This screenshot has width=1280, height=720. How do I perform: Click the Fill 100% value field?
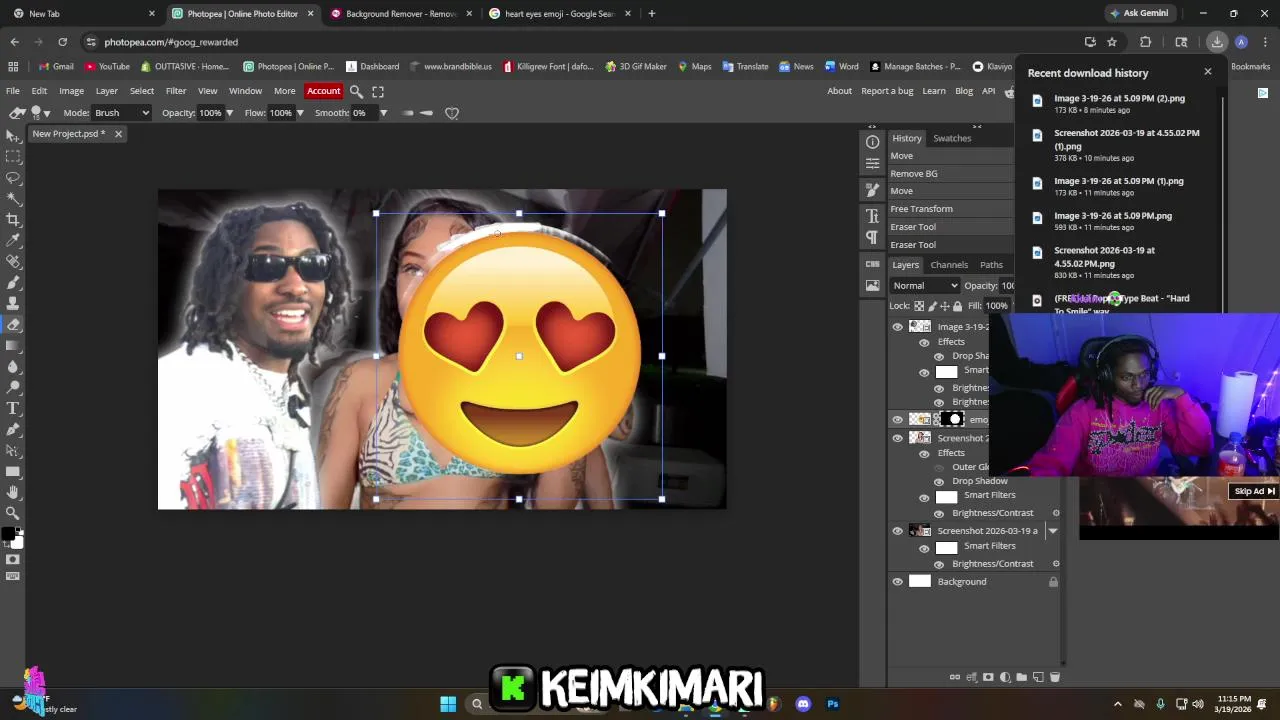coord(997,306)
